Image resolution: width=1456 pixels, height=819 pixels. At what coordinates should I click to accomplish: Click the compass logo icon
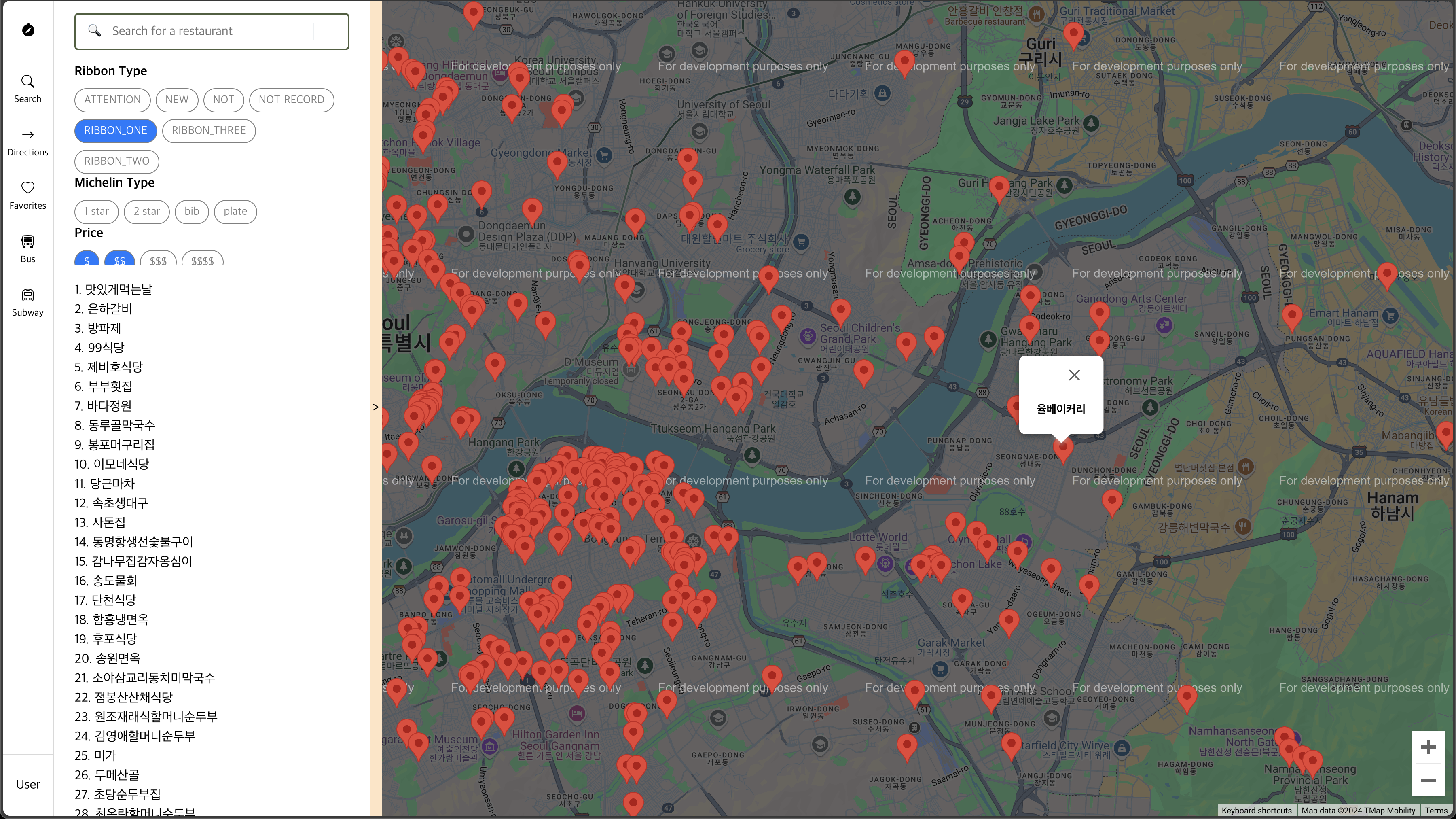pos(28,30)
